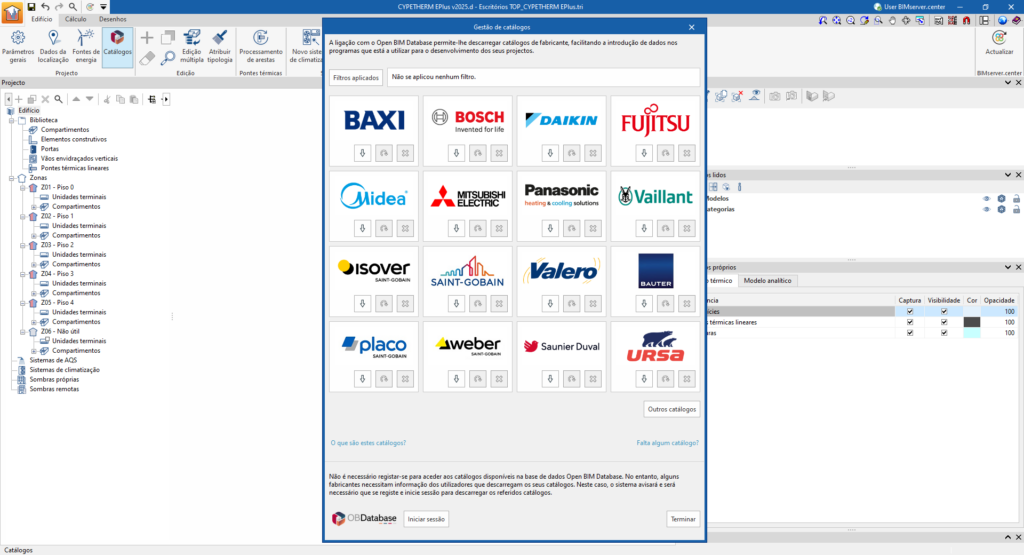This screenshot has width=1024, height=555.
Task: Delete the FUJITSU catalog with X icon
Action: click(686, 153)
